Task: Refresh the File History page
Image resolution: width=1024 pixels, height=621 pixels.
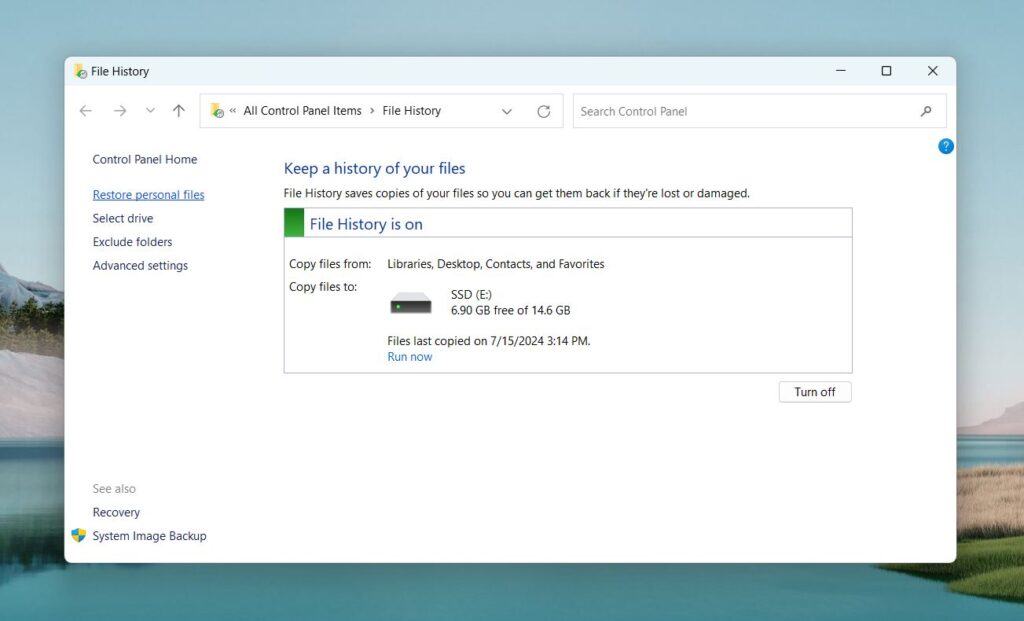Action: pos(544,111)
